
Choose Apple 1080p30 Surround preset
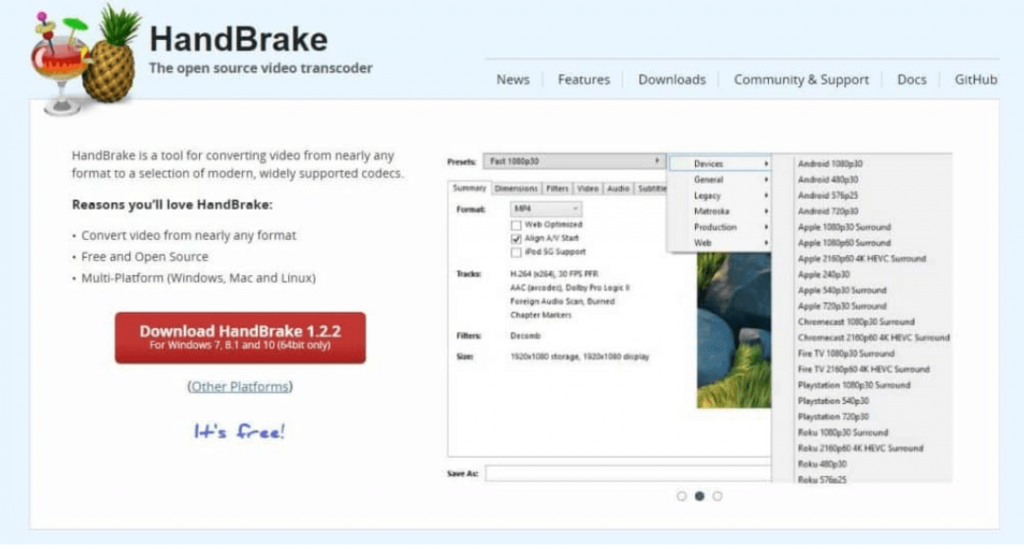point(844,227)
